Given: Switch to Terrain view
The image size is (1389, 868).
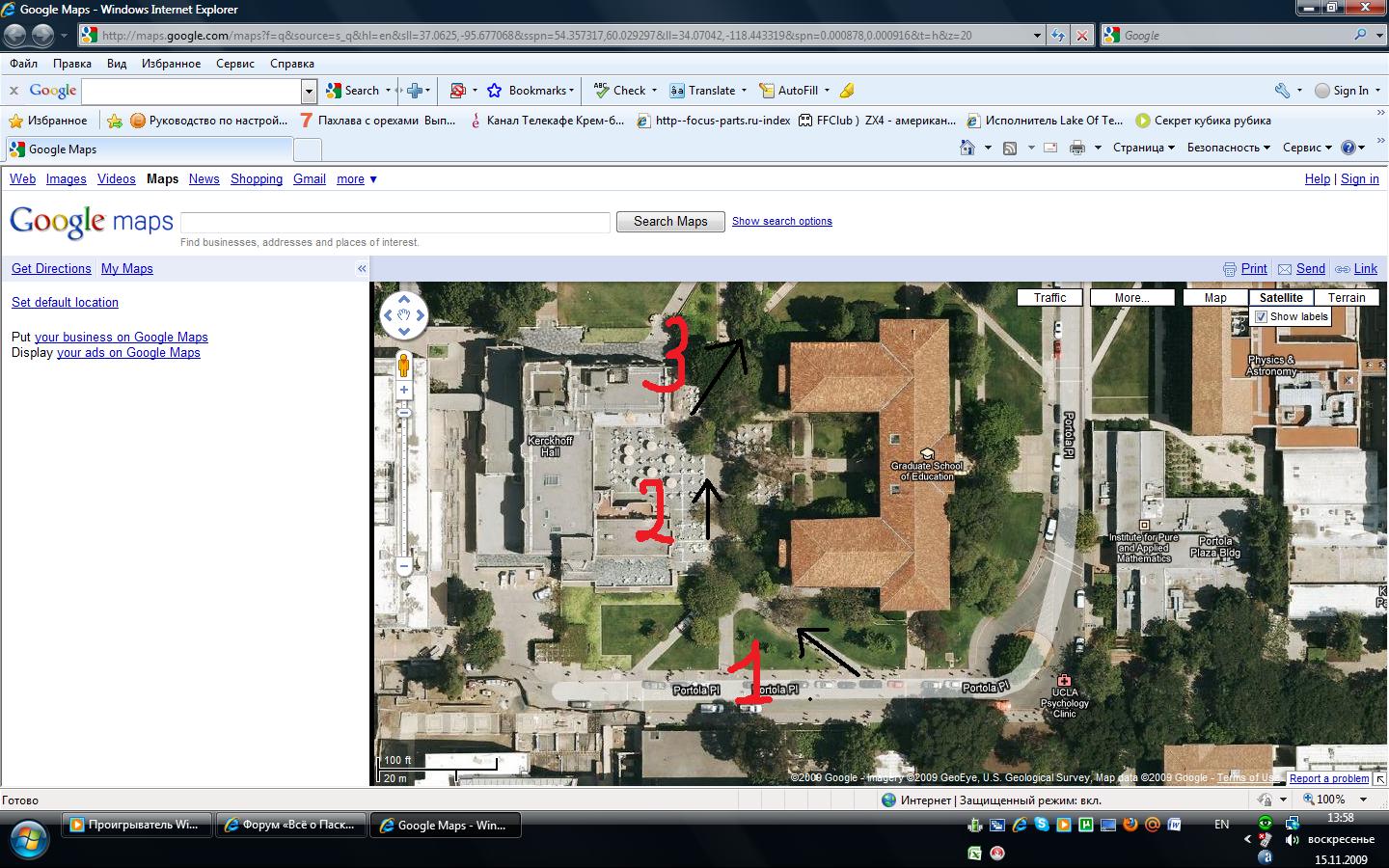Looking at the screenshot, I should tap(1347, 298).
